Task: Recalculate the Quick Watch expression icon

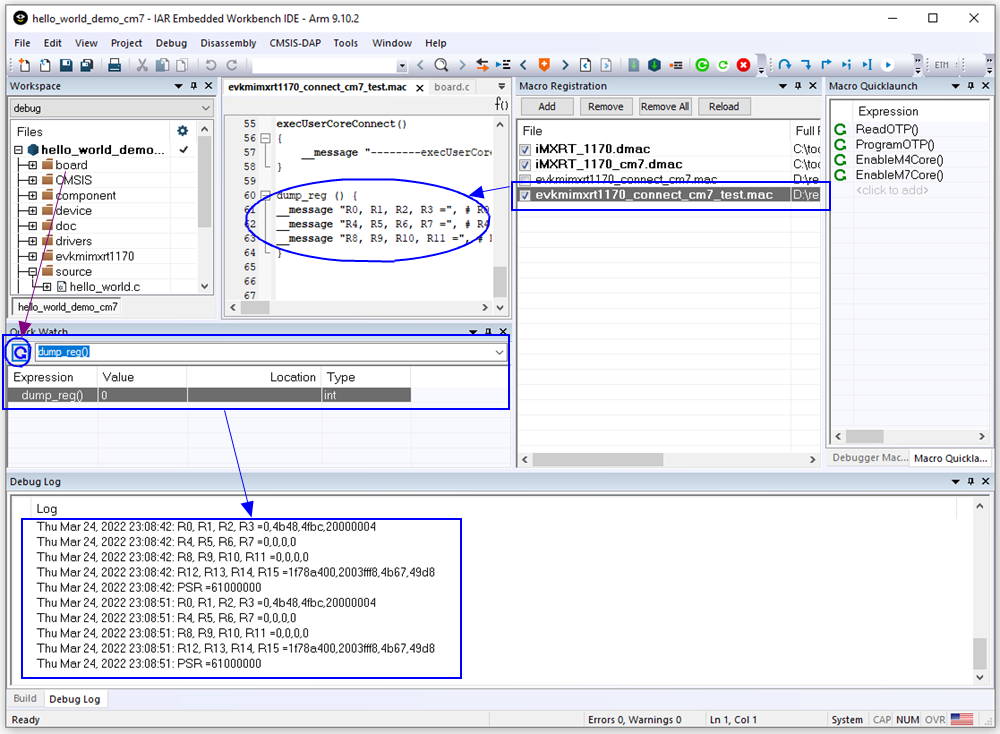Action: [20, 352]
